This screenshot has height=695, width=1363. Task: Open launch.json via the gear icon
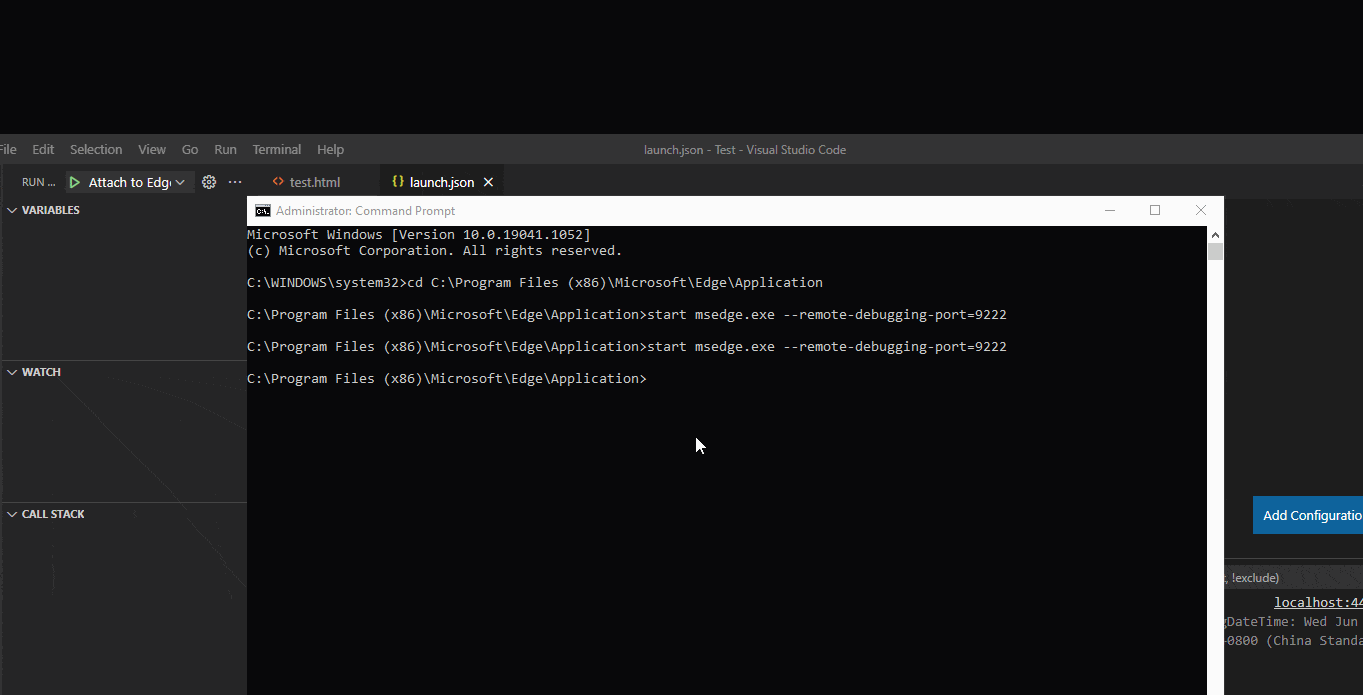point(208,181)
